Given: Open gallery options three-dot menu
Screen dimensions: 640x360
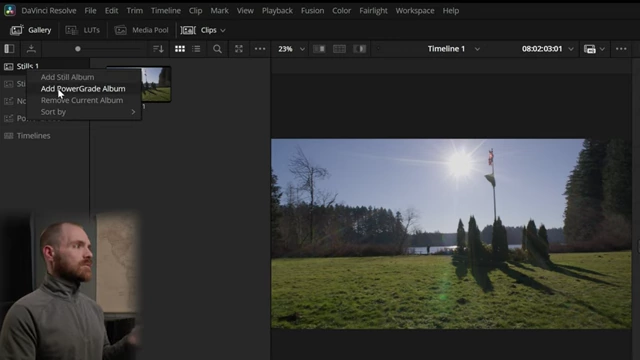Looking at the screenshot, I should (x=260, y=49).
